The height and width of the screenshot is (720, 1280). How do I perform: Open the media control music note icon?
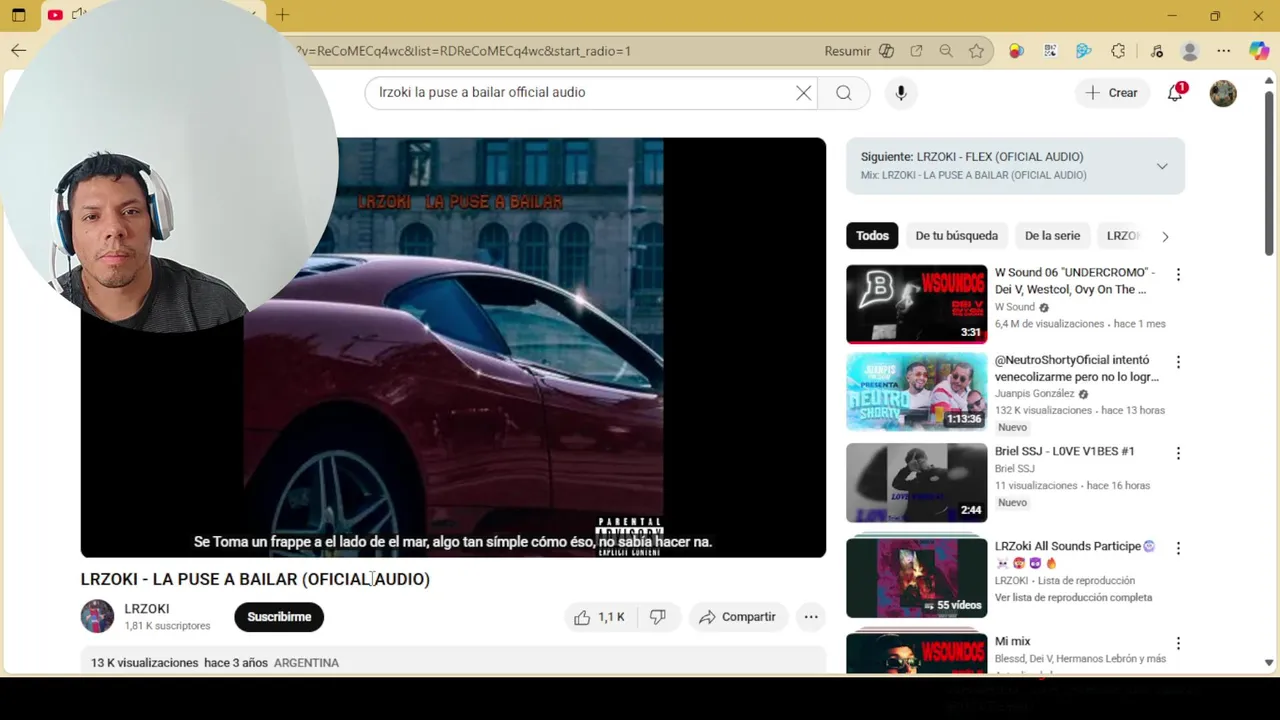[1156, 51]
